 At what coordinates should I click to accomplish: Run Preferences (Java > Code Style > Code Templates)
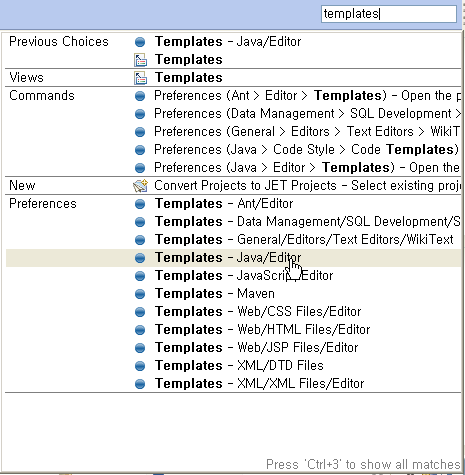coord(307,150)
